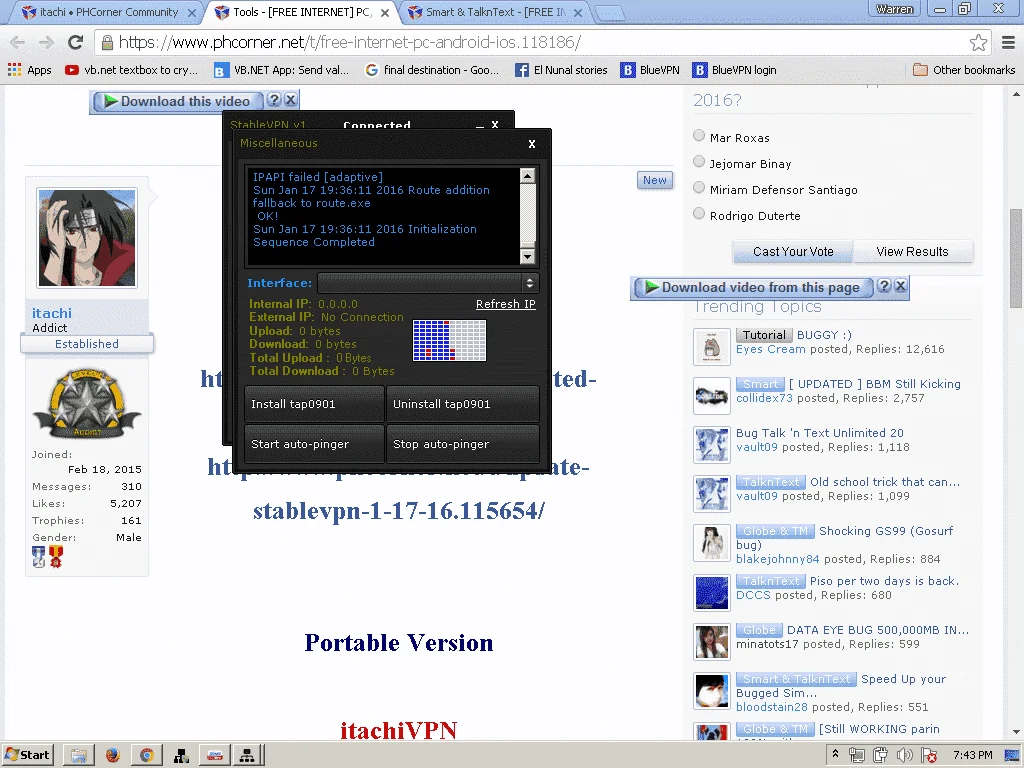
Task: Close the Smart & TalknText tab
Action: click(x=577, y=12)
